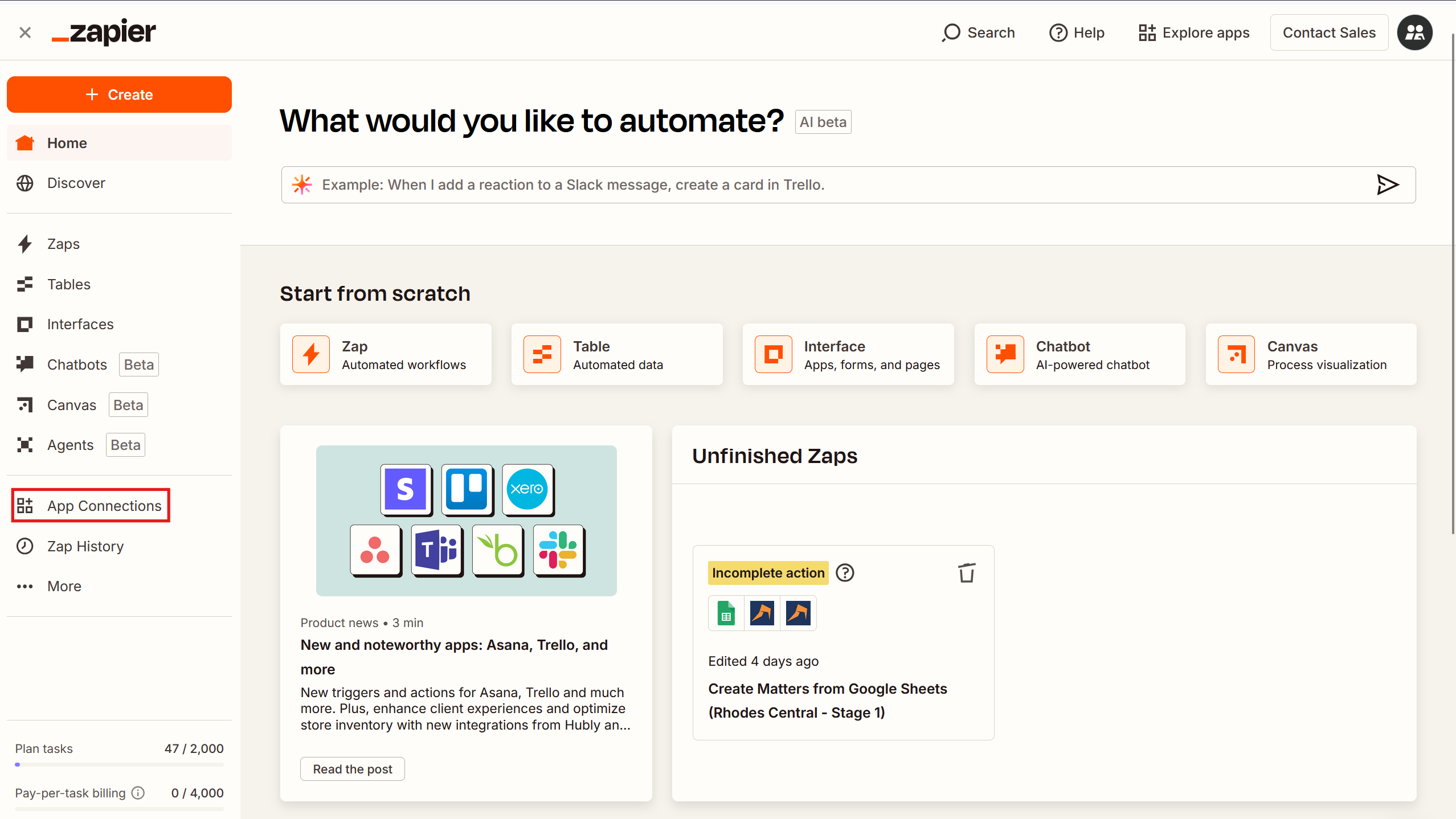Image resolution: width=1456 pixels, height=819 pixels.
Task: Click Contact Sales button
Action: pyautogui.click(x=1328, y=32)
